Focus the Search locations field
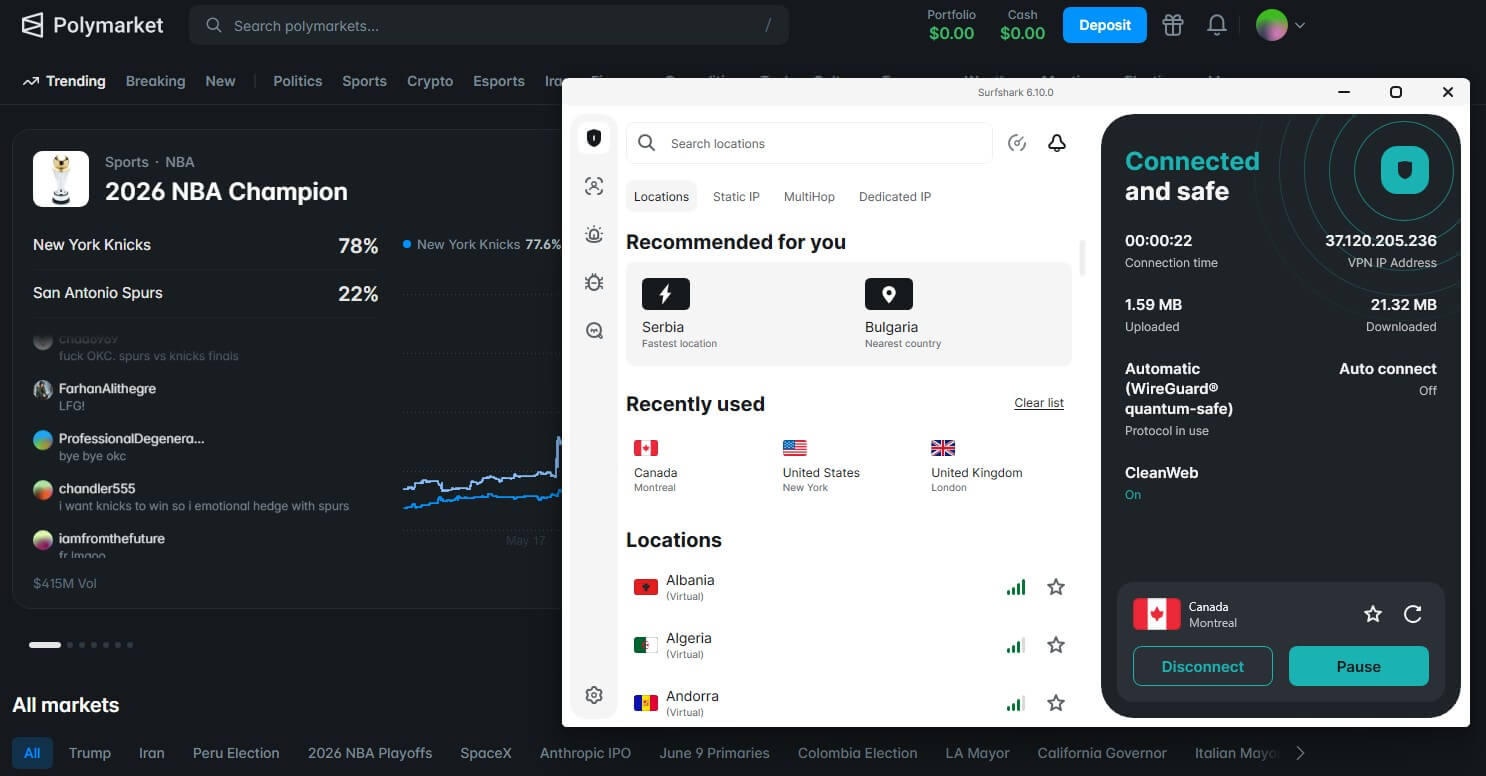1486x776 pixels. click(x=809, y=143)
